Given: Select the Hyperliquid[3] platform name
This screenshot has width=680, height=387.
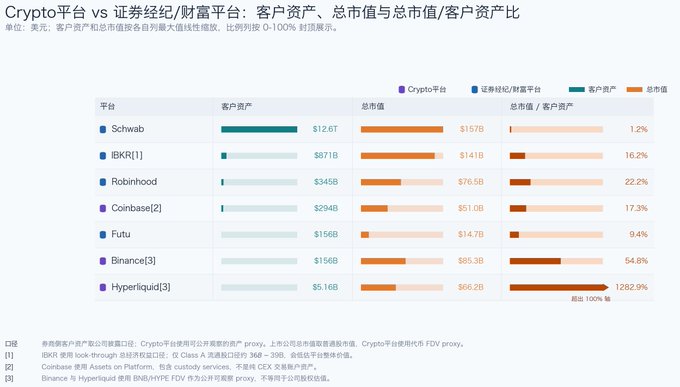Looking at the screenshot, I should 141,287.
